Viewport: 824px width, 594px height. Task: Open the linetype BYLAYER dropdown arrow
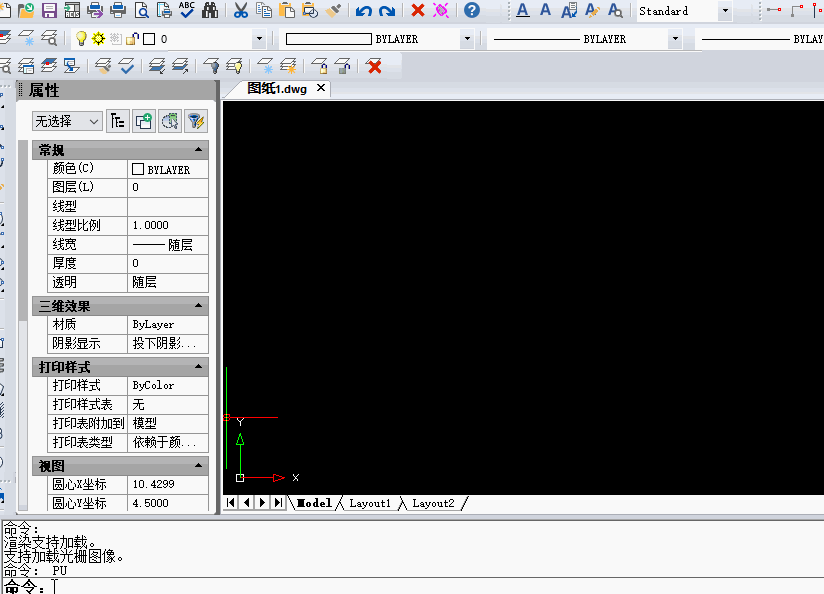click(675, 39)
